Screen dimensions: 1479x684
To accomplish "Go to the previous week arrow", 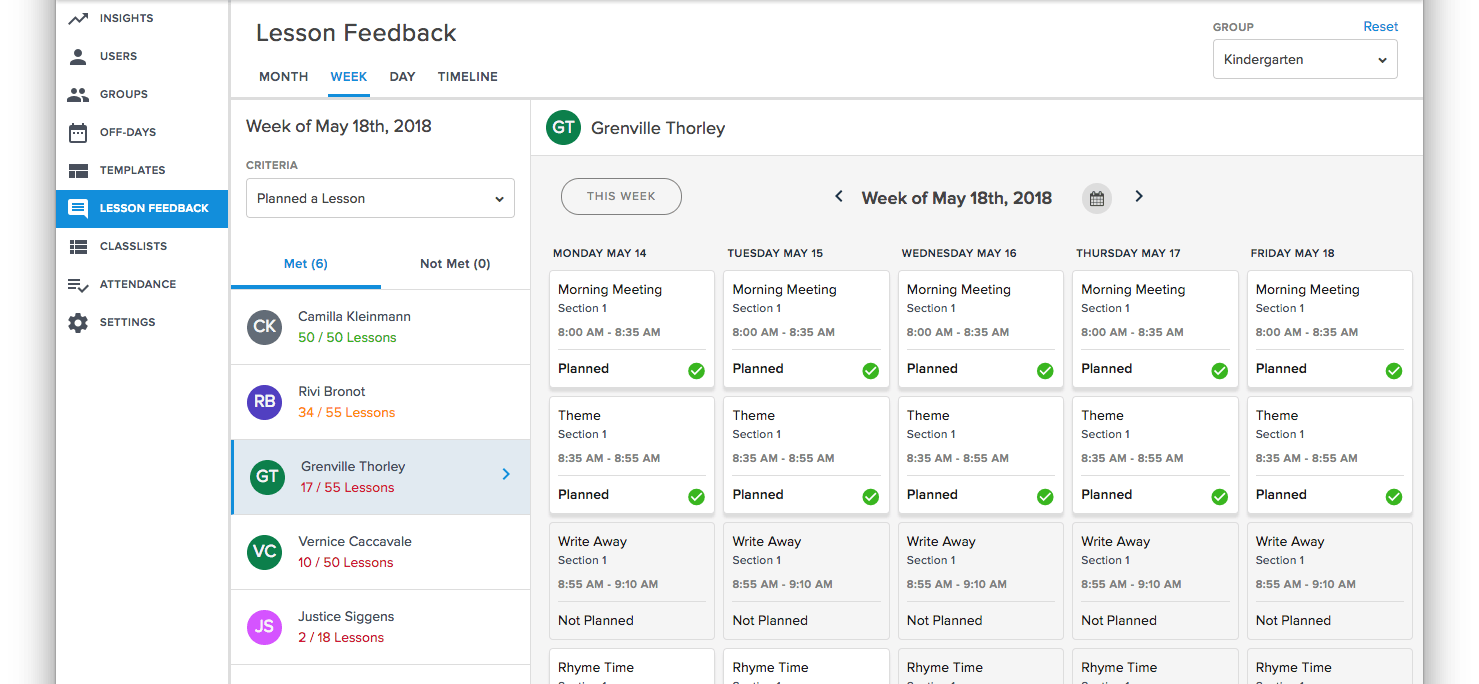I will [839, 197].
